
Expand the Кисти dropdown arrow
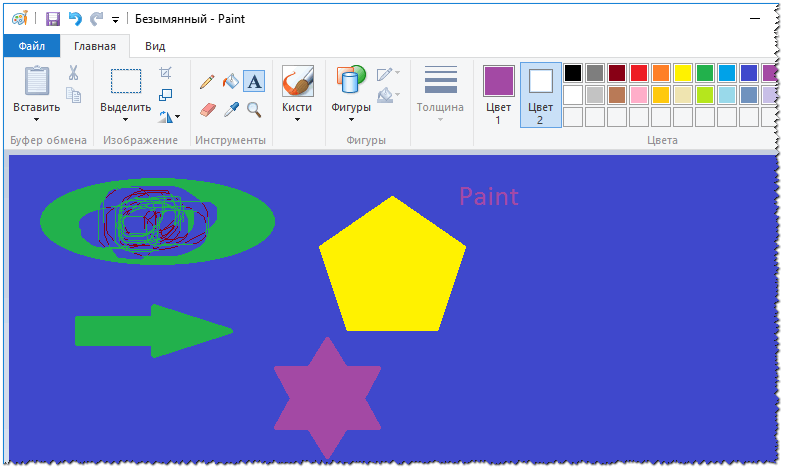tap(297, 120)
